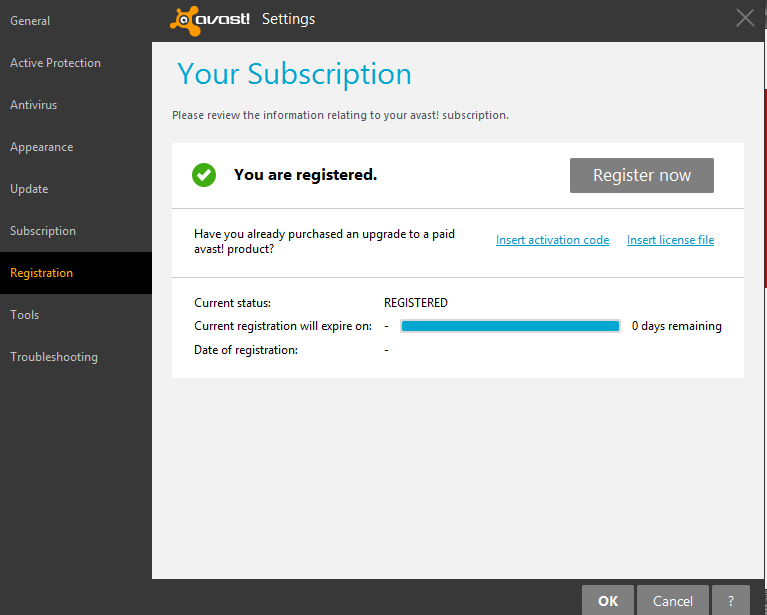
Task: Click the 'Please review the information' sentence
Action: click(340, 115)
